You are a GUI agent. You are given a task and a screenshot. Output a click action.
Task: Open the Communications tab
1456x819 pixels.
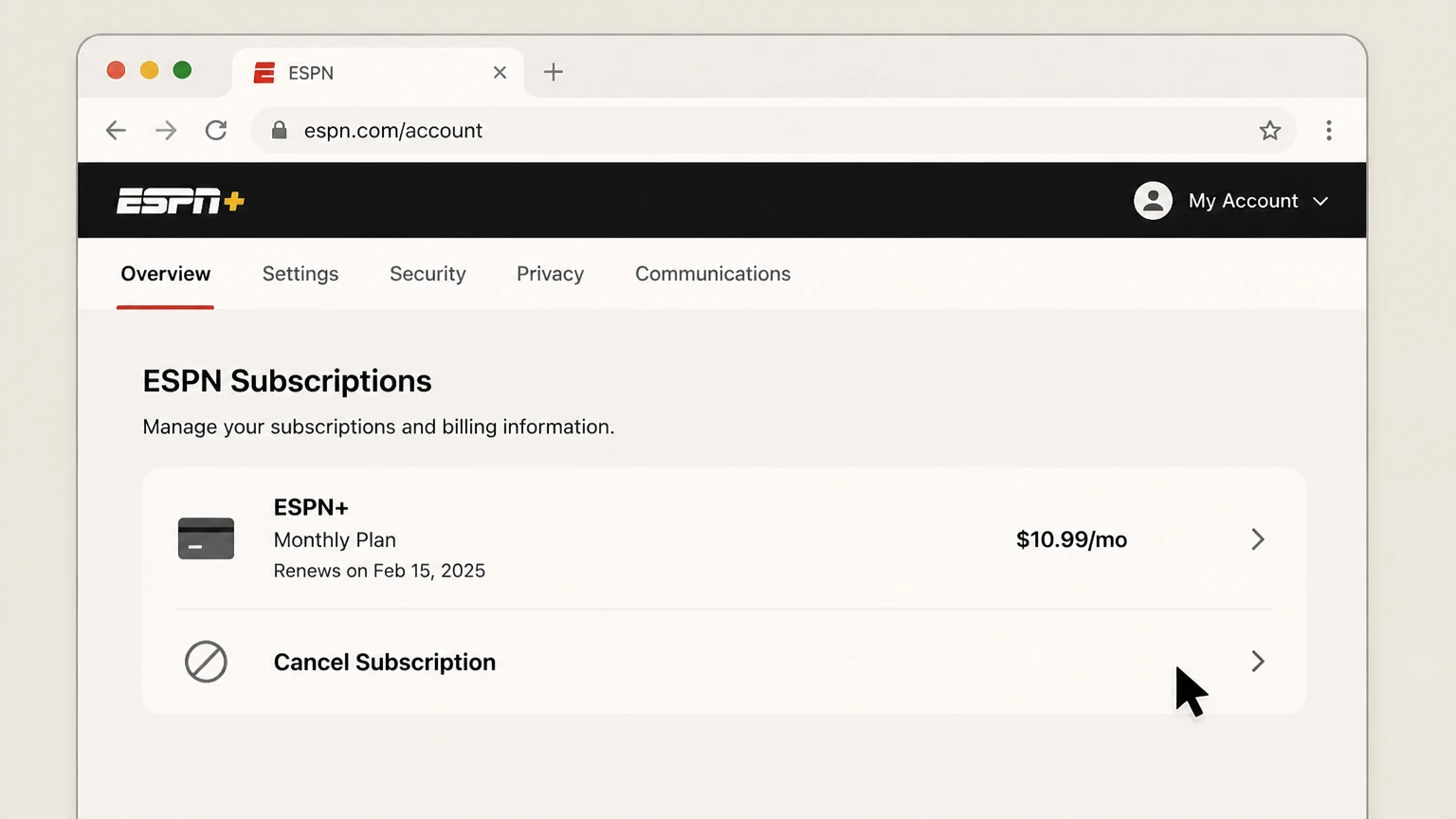tap(713, 274)
